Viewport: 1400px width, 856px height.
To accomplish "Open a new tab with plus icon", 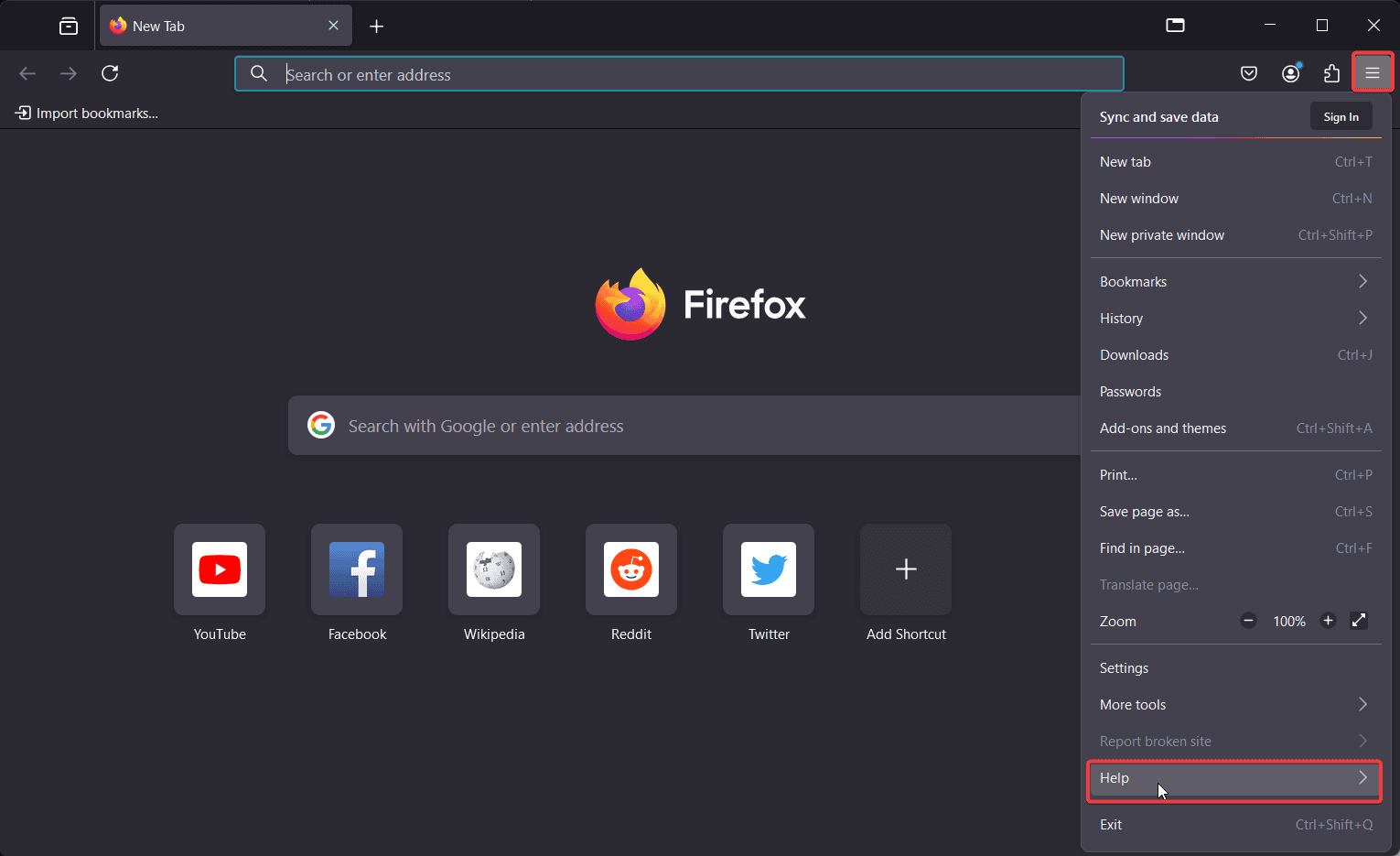I will [376, 26].
